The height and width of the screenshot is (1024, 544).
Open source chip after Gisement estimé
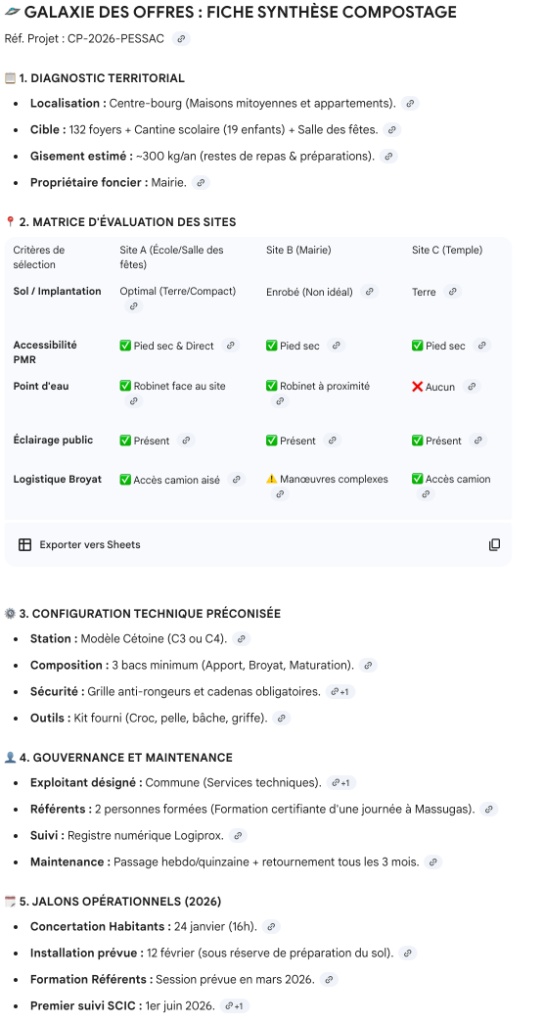click(389, 156)
